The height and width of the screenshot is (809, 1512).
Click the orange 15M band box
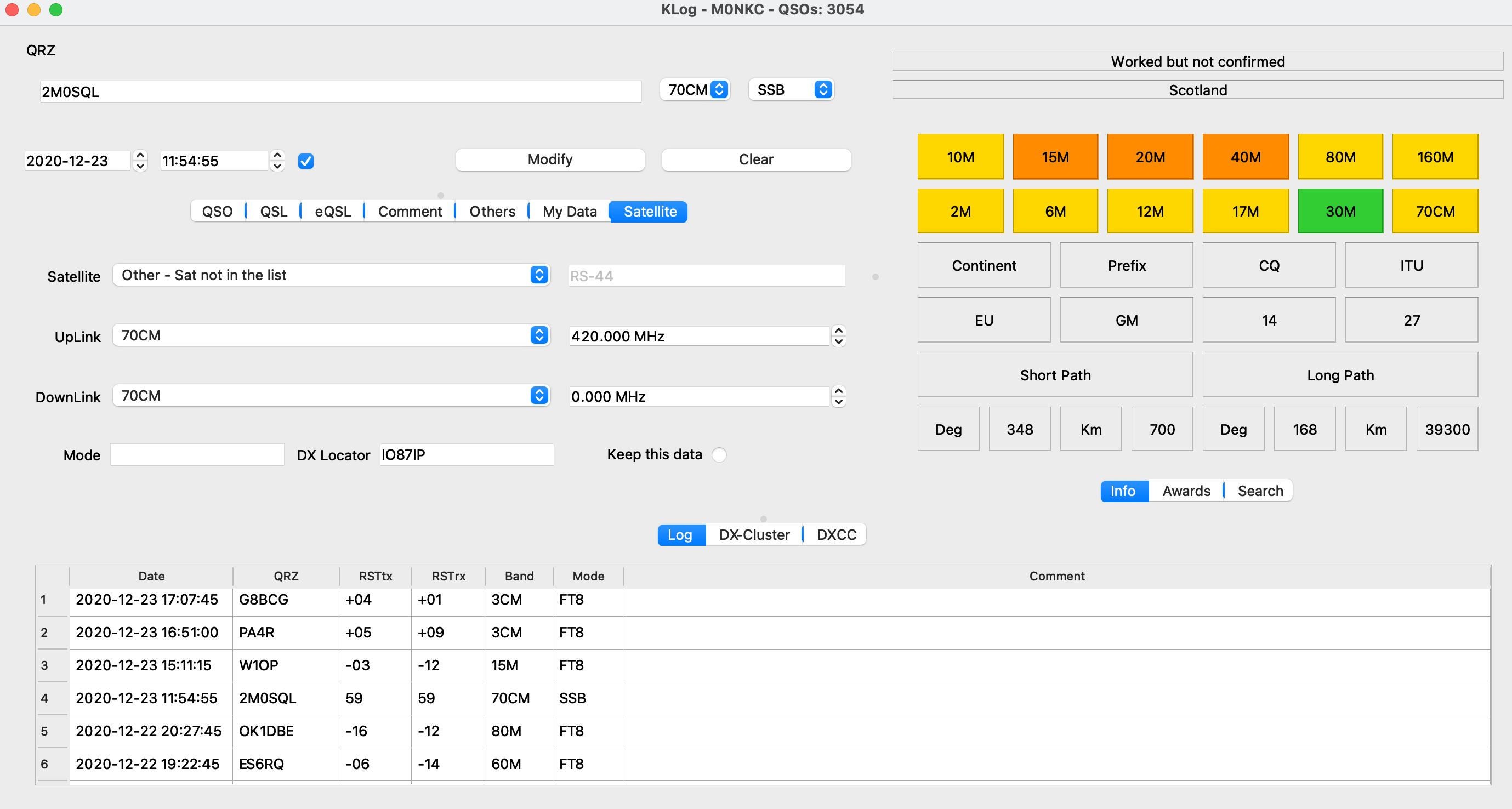click(x=1055, y=157)
